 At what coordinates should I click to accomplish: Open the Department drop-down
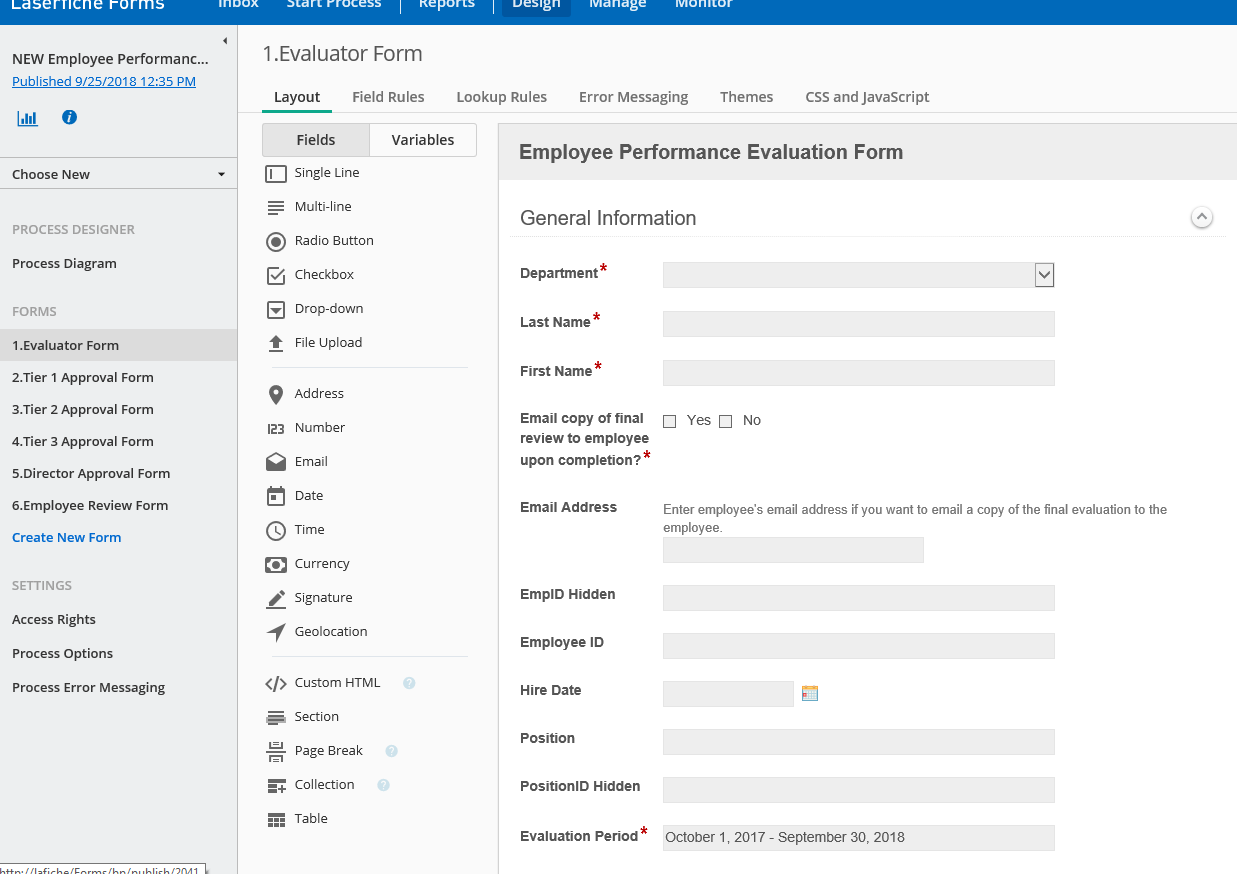[1044, 275]
